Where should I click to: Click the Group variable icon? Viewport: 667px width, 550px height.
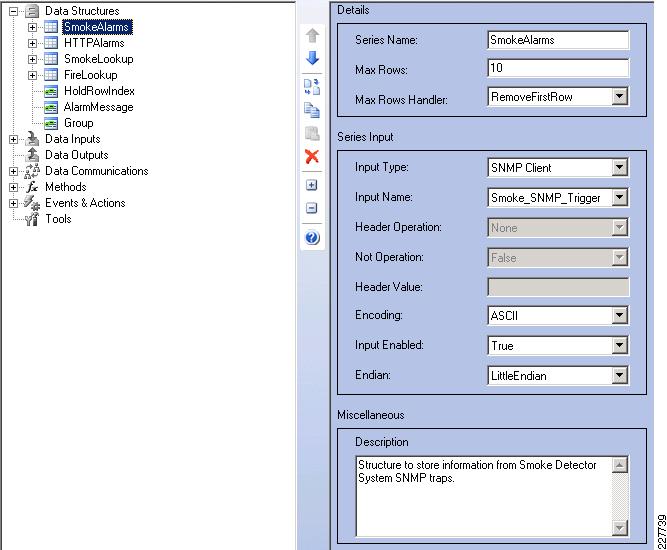point(51,124)
